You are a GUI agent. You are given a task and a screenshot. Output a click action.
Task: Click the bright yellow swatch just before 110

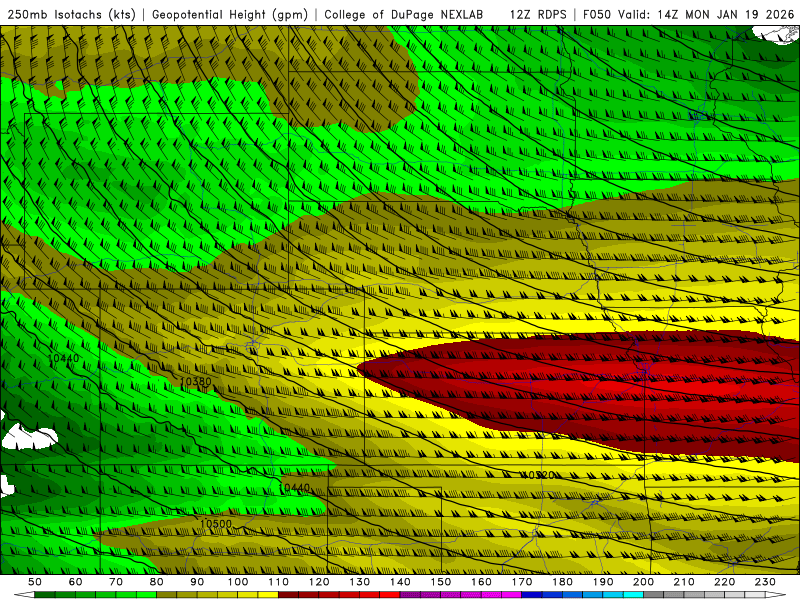[x=268, y=595]
